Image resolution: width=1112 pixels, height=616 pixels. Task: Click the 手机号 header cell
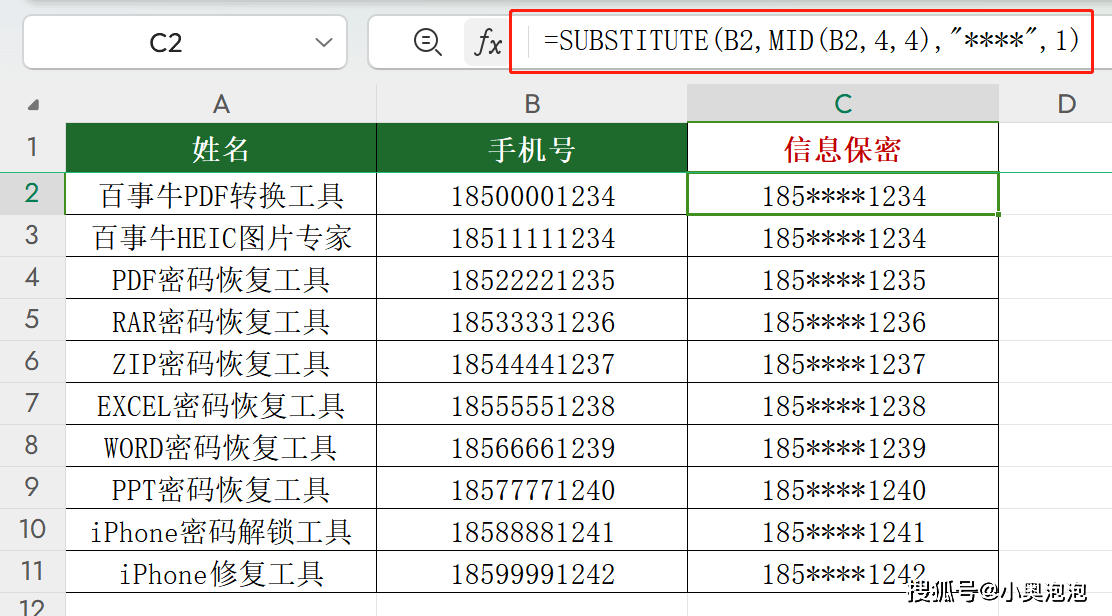[x=532, y=149]
